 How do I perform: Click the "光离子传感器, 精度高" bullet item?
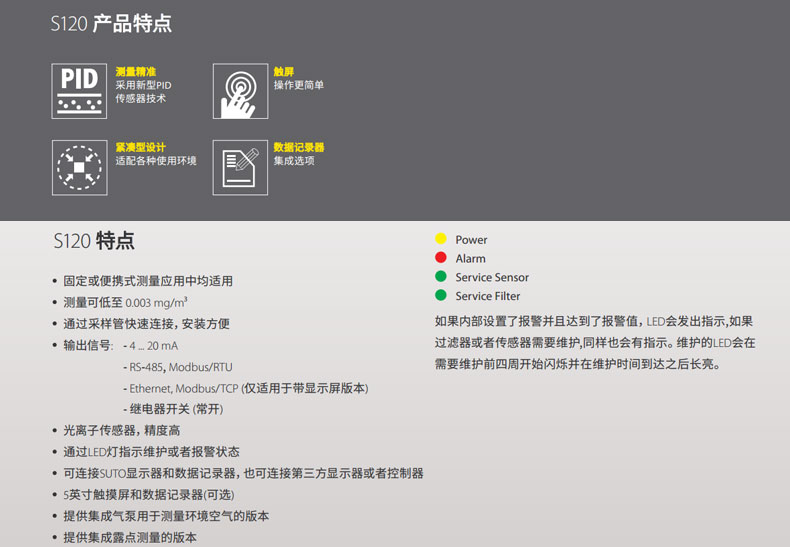tap(121, 430)
